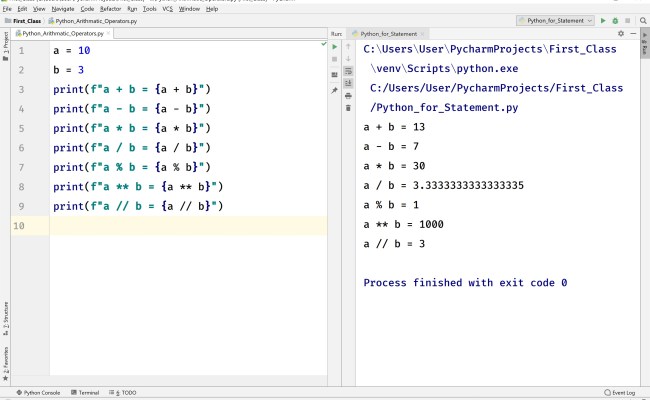Click the green inspection checkmark in the editor
Screen dimensions: 650x400
323,44
